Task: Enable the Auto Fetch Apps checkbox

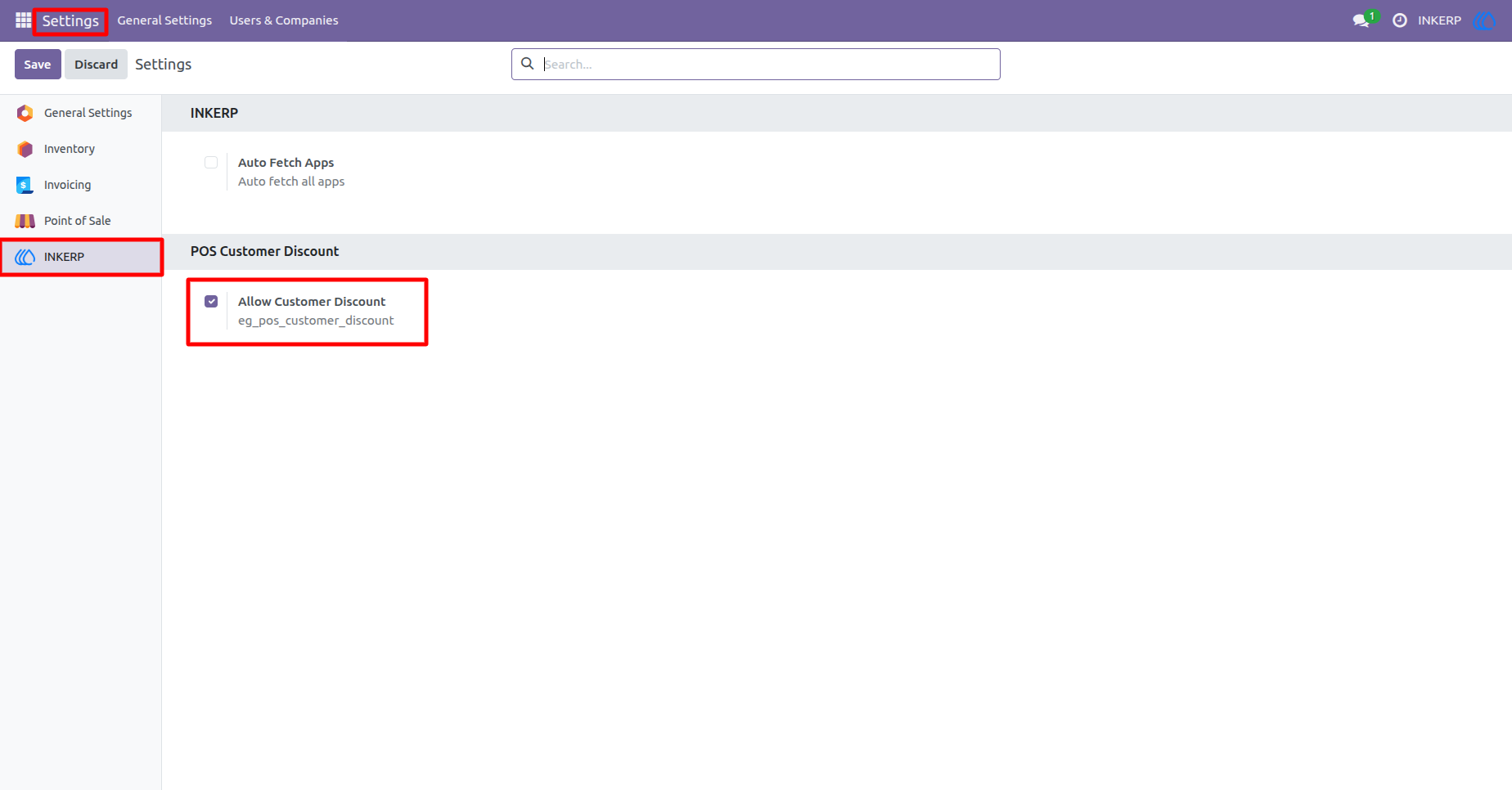Action: pos(211,162)
